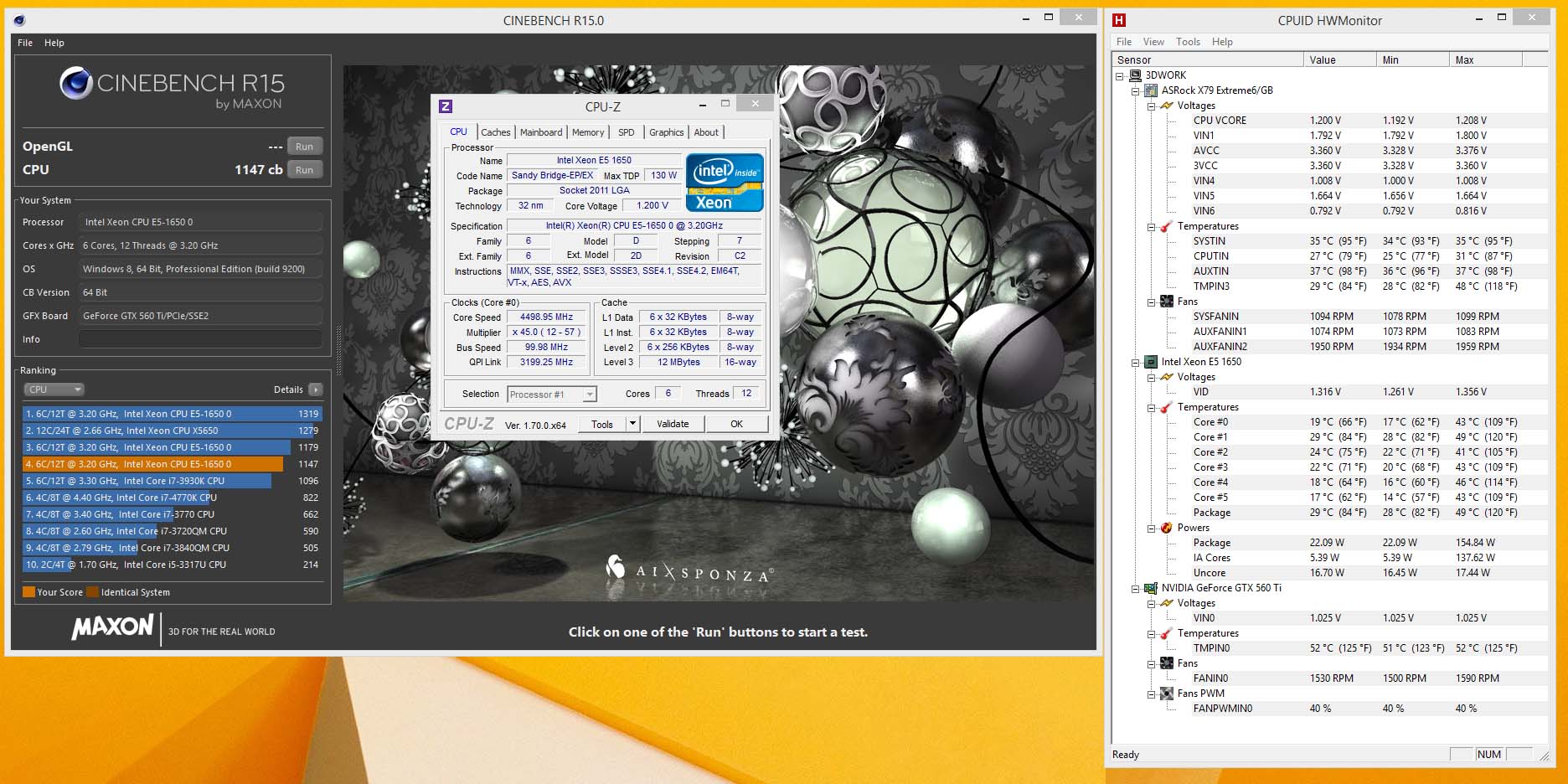Image resolution: width=1568 pixels, height=784 pixels.
Task: Open HWMonitor Tools menu
Action: tap(1188, 42)
